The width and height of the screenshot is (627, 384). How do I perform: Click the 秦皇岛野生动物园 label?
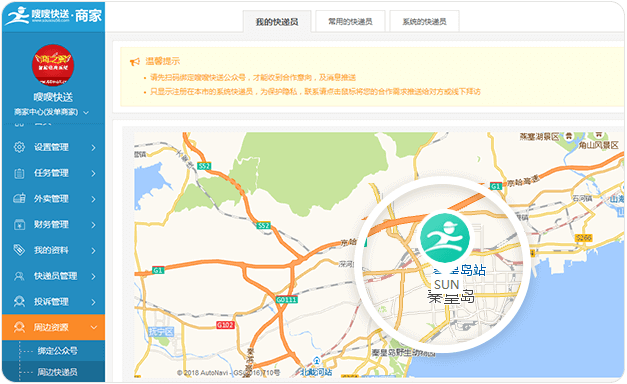pyautogui.click(x=403, y=353)
